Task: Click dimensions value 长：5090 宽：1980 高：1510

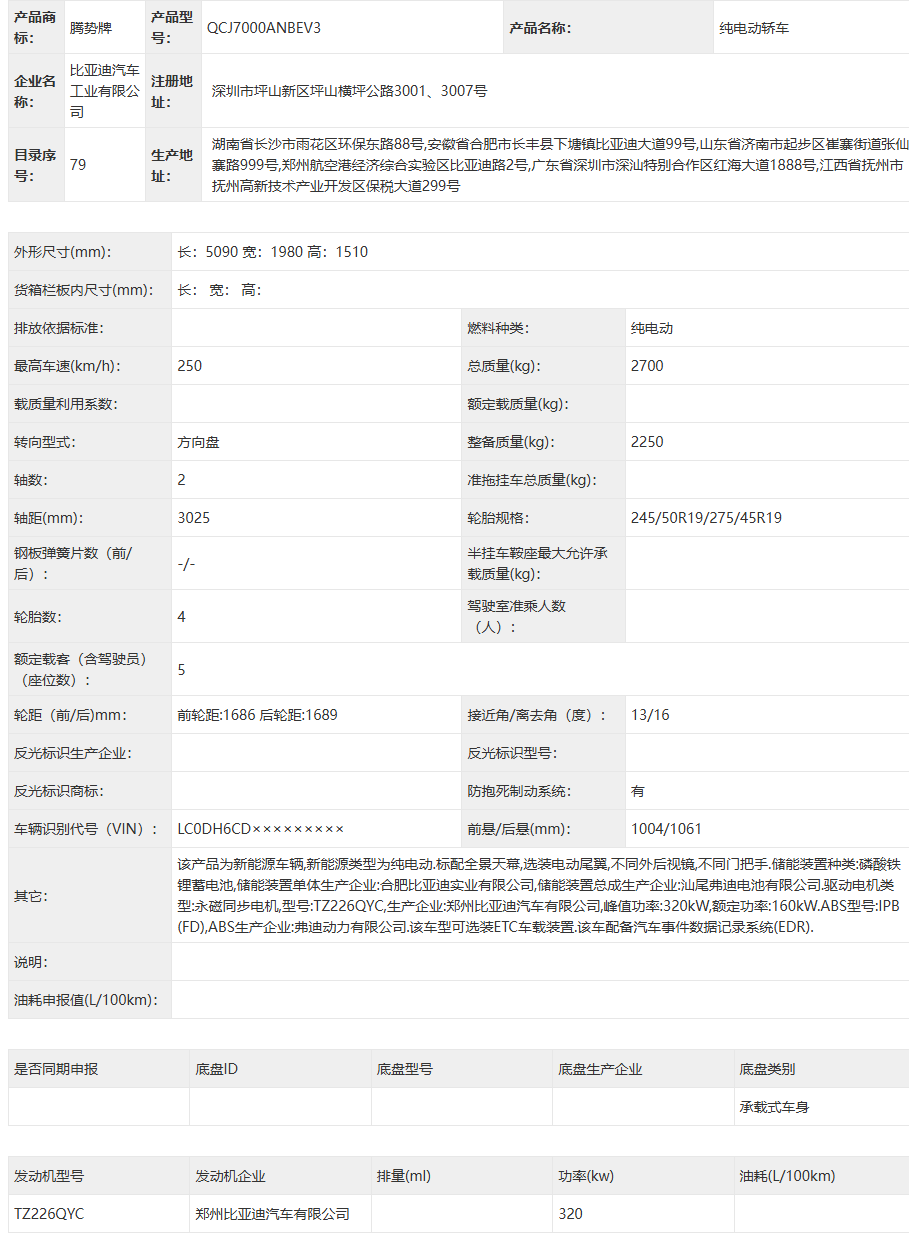Action: 273,252
